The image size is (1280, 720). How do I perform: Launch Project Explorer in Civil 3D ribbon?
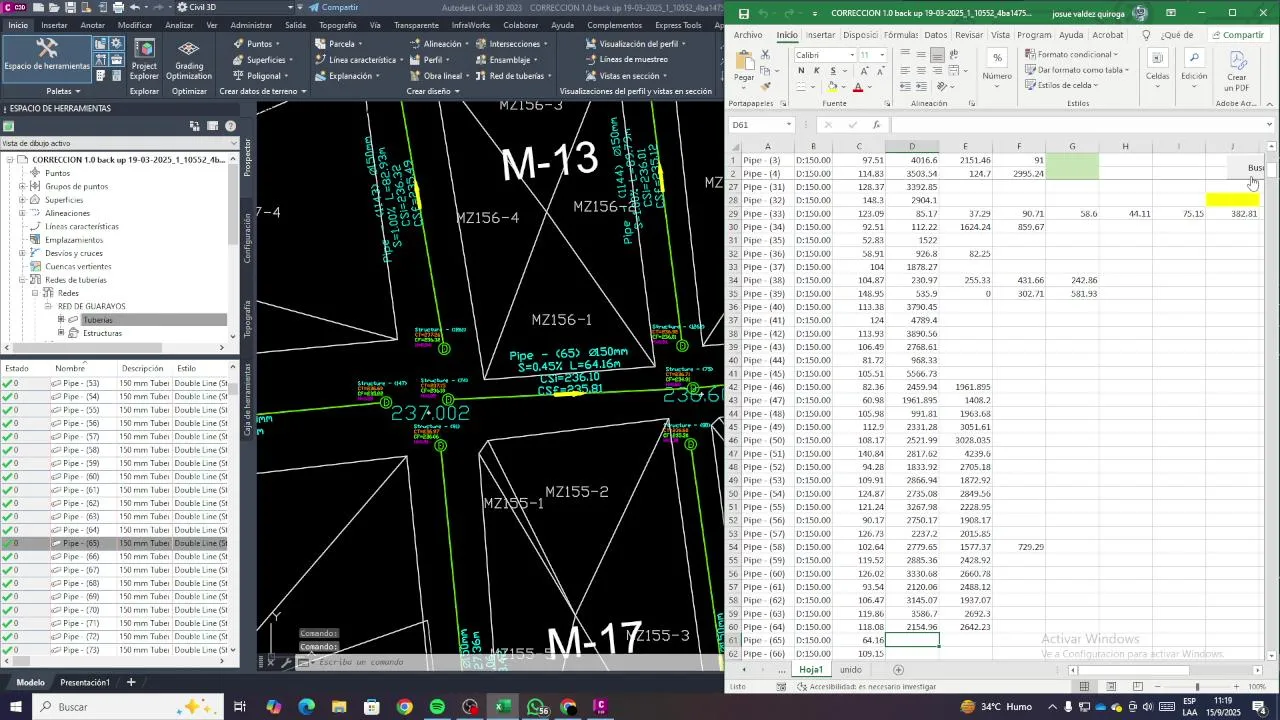point(144,60)
